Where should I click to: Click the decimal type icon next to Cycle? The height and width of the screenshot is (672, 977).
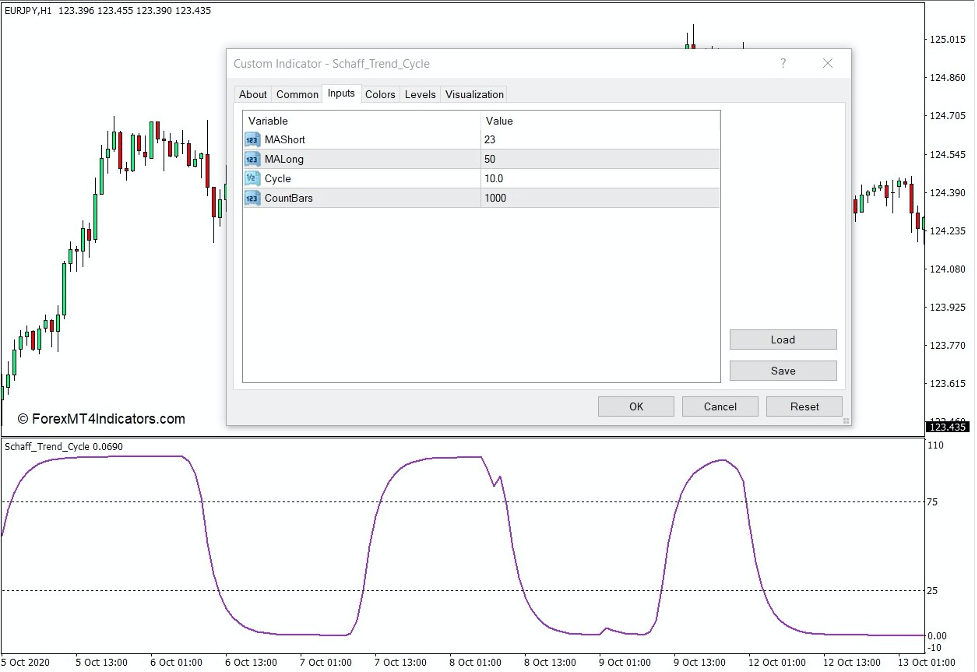coord(252,179)
